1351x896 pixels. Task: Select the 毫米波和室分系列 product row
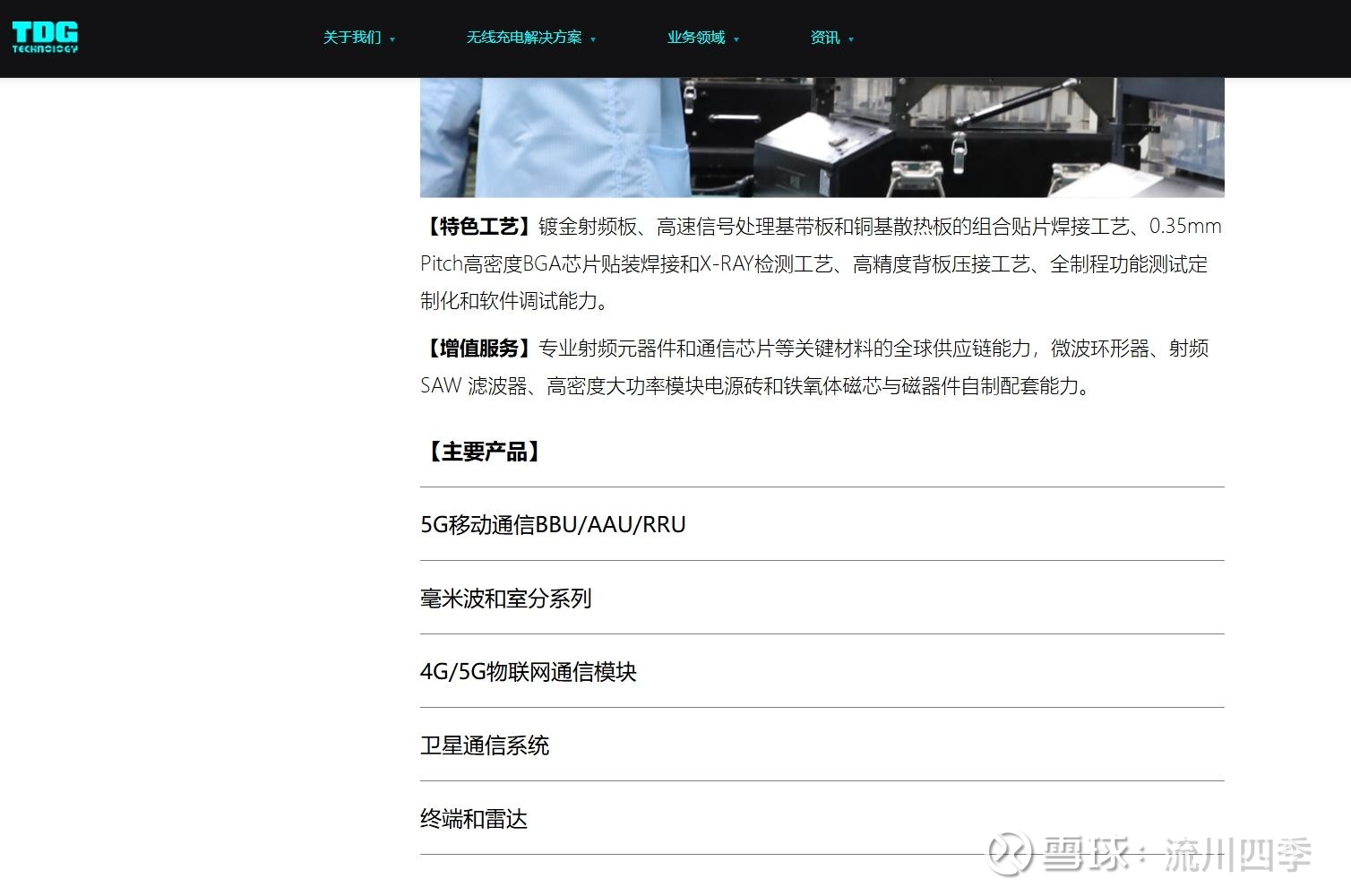point(822,598)
